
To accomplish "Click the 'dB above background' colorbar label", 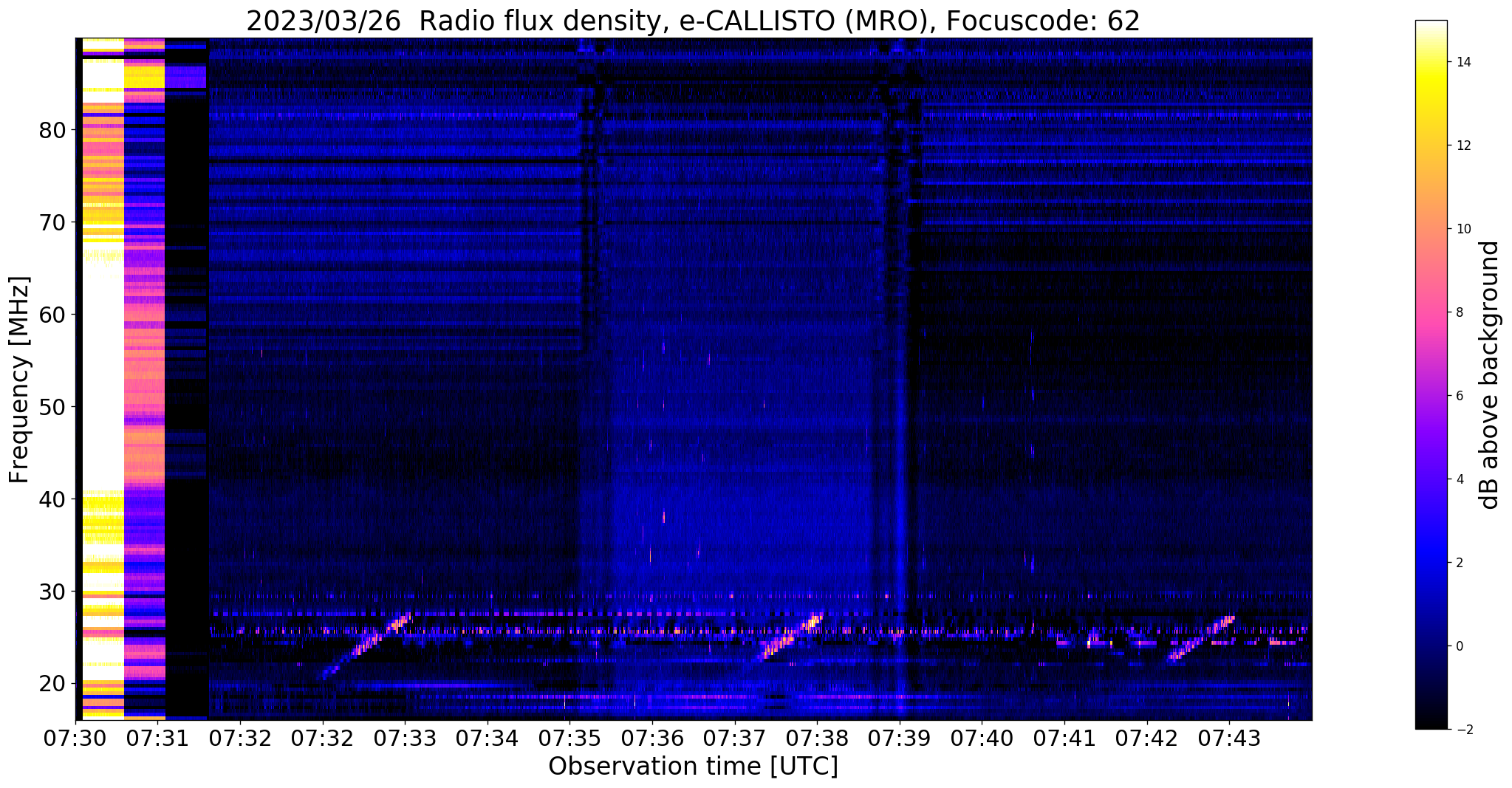I will point(1489,374).
